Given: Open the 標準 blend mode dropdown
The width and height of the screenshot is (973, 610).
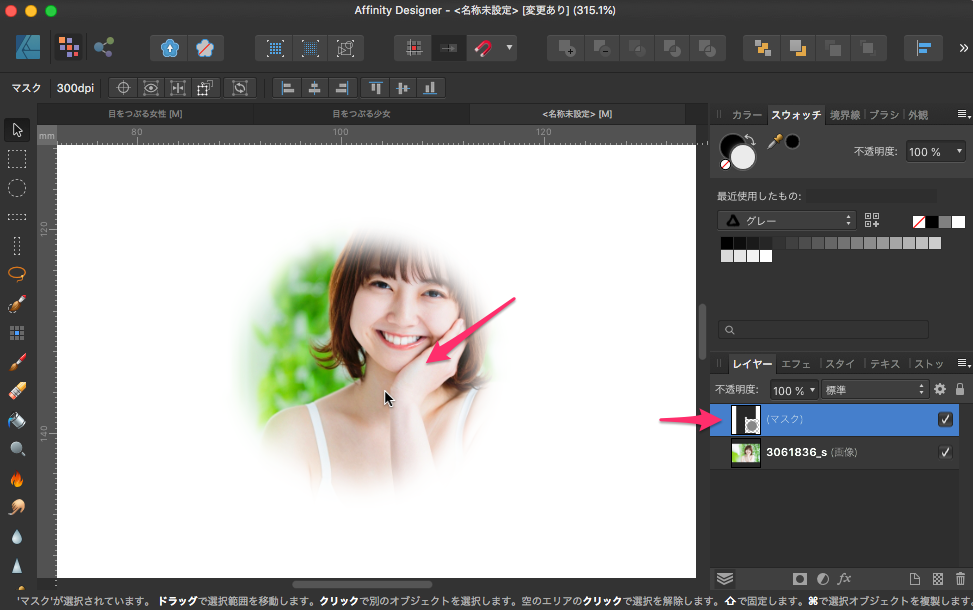Looking at the screenshot, I should (875, 389).
